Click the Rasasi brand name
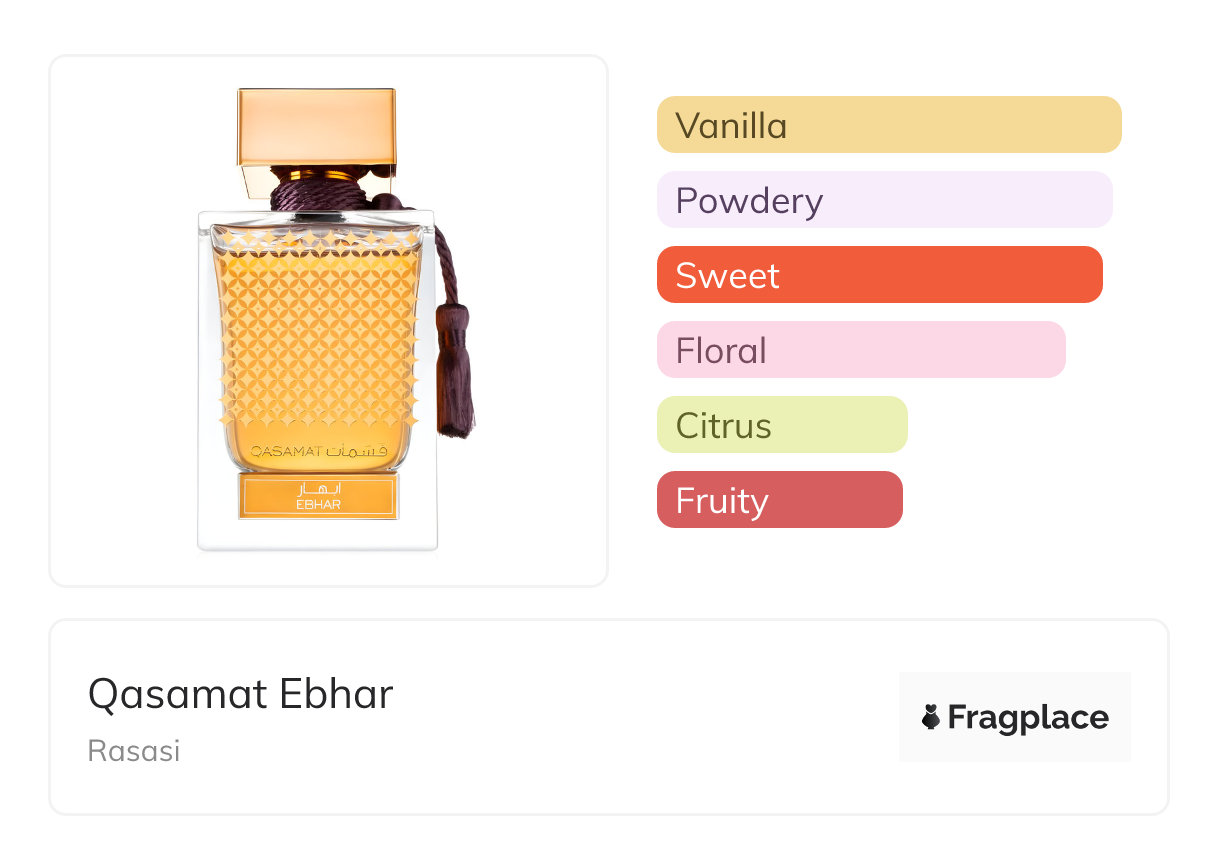This screenshot has width=1218, height=864. (134, 751)
